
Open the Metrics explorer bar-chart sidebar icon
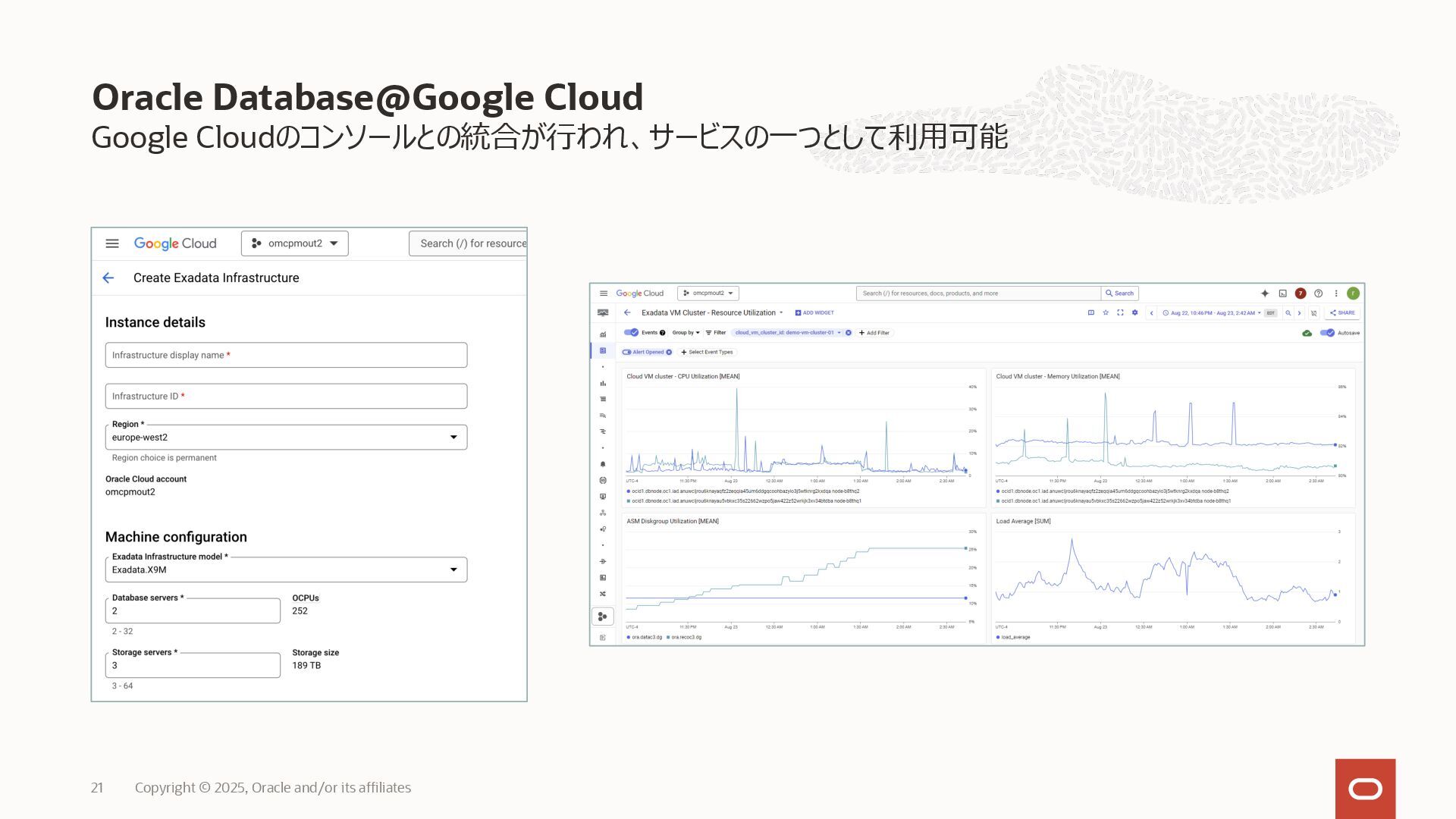click(x=603, y=383)
